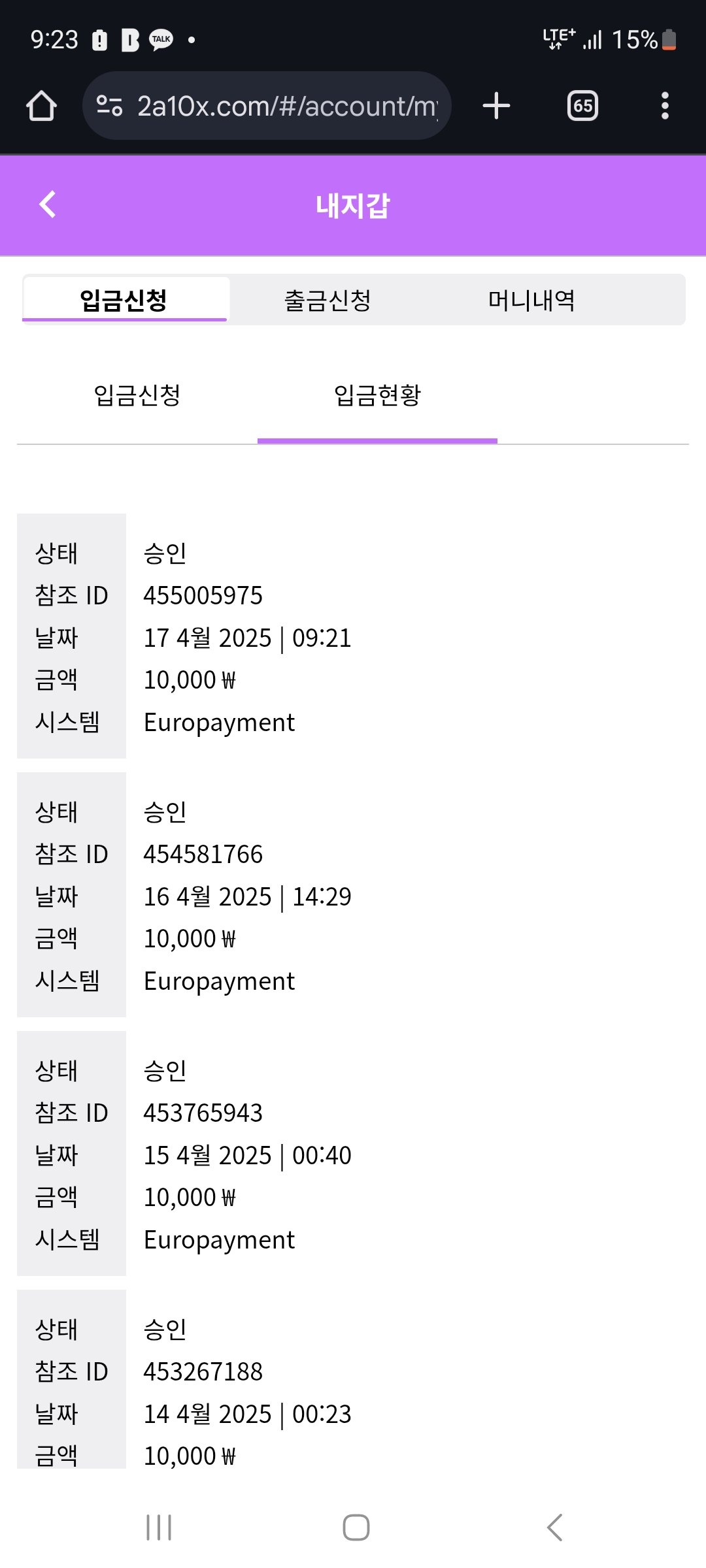Open the 입금신청 sub-tab
Screen dimensions: 706x1568
(x=137, y=395)
